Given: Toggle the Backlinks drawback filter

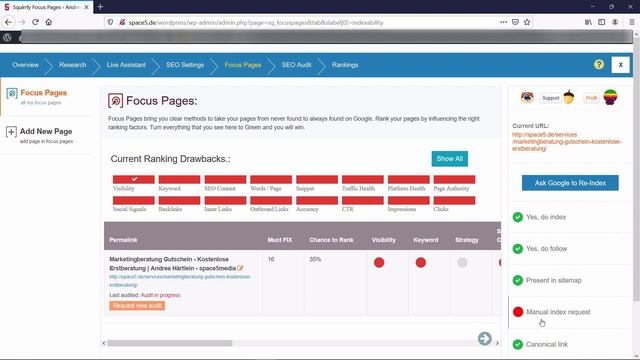Looking at the screenshot, I should [x=180, y=200].
